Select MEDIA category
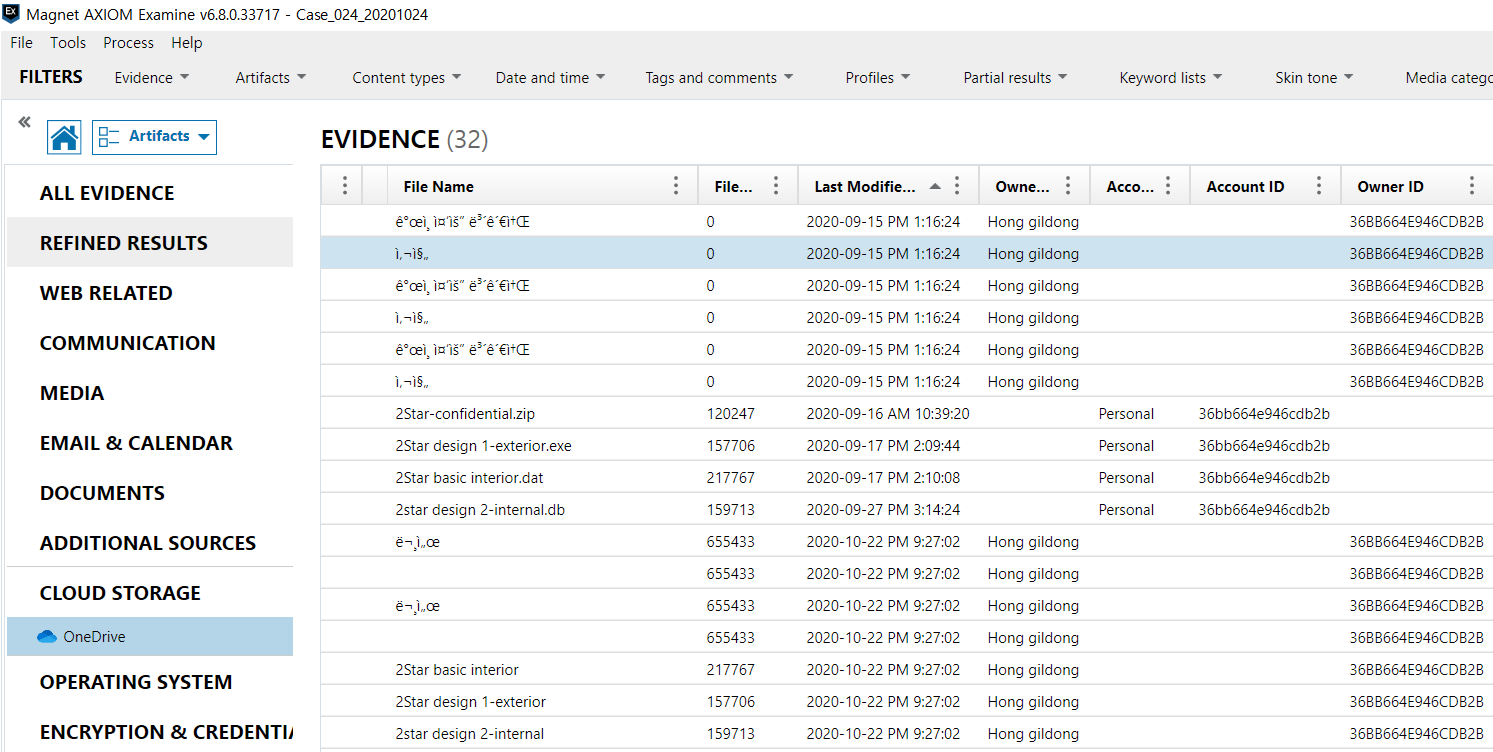 [x=150, y=393]
